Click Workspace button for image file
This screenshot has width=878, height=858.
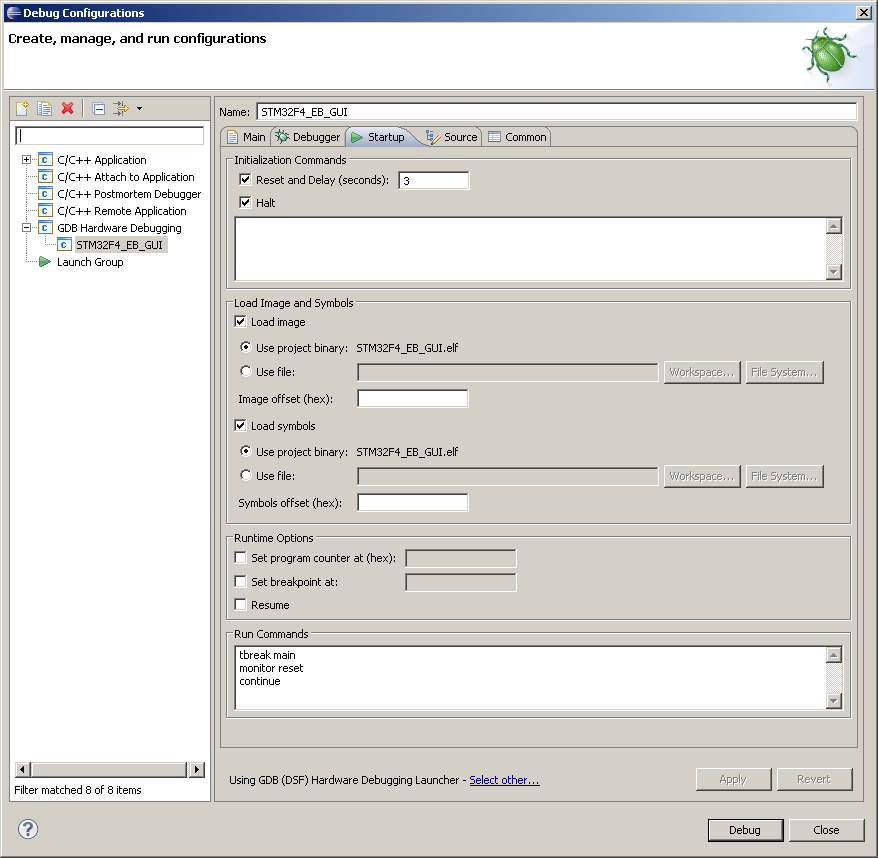702,372
